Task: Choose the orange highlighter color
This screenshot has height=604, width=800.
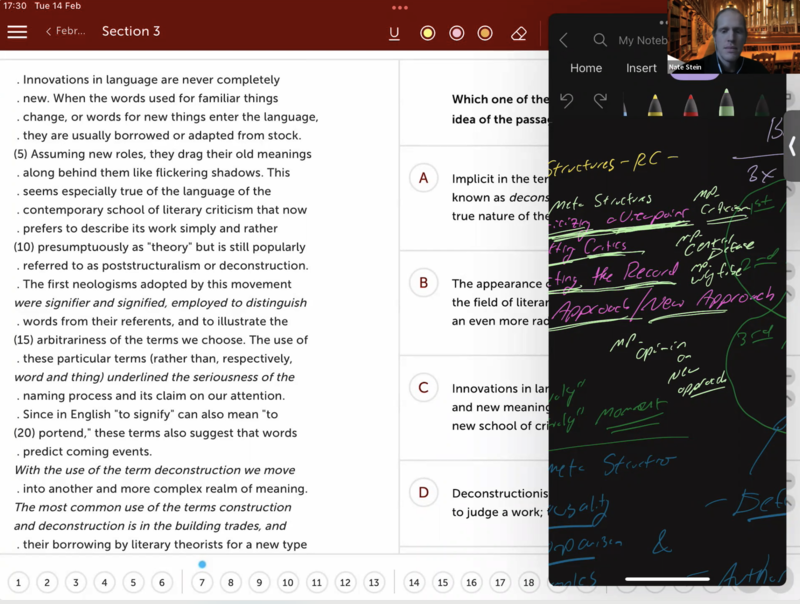Action: coord(485,33)
